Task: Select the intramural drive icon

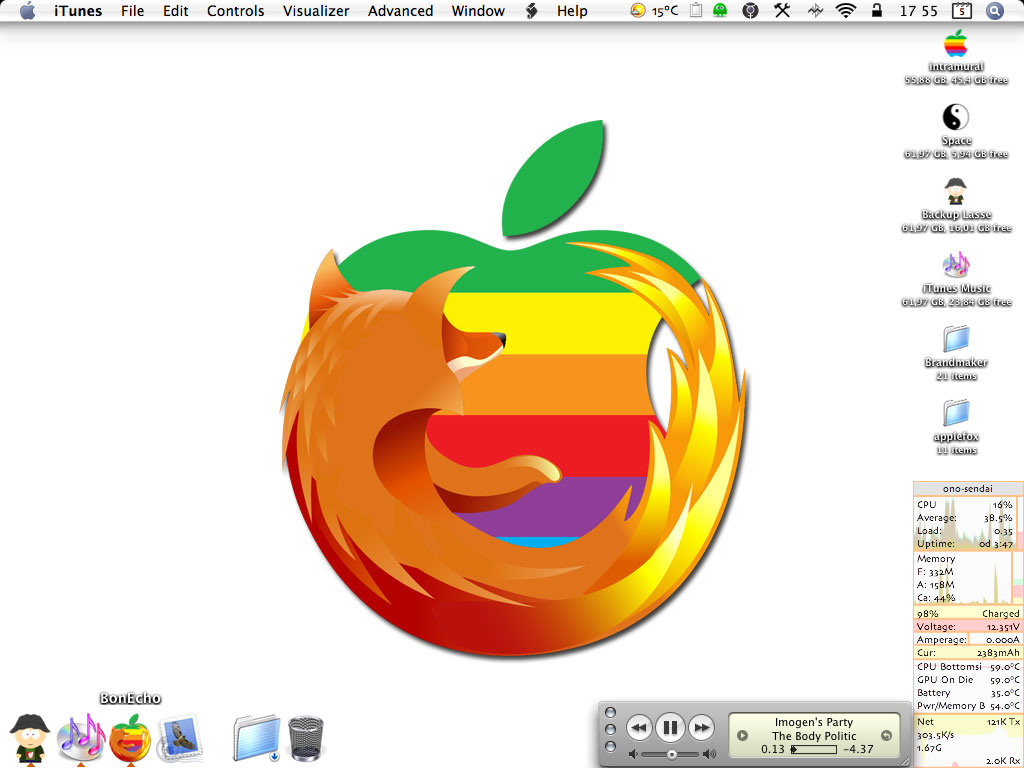Action: [955, 44]
